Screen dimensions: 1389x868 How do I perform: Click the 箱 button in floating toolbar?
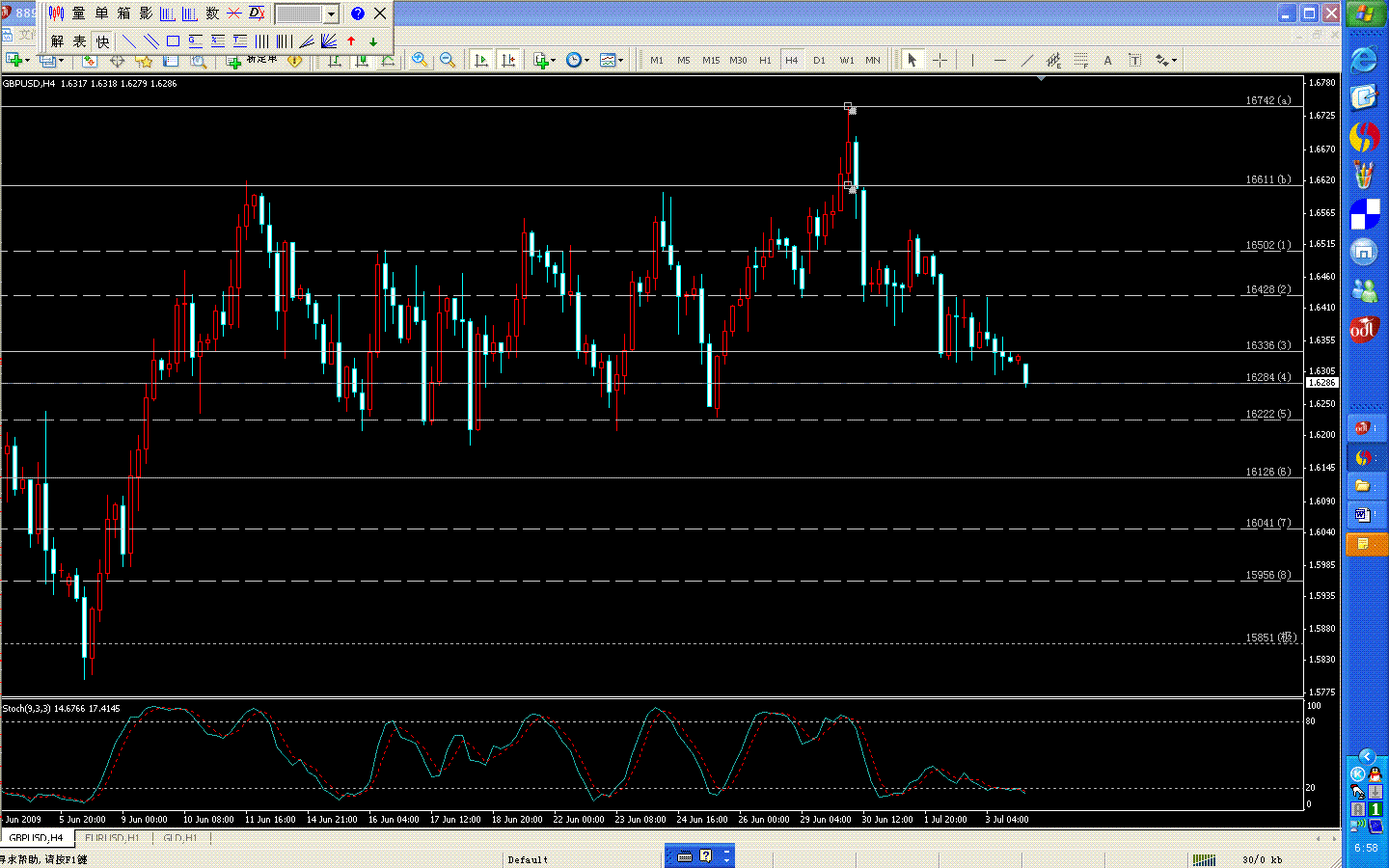[x=123, y=14]
